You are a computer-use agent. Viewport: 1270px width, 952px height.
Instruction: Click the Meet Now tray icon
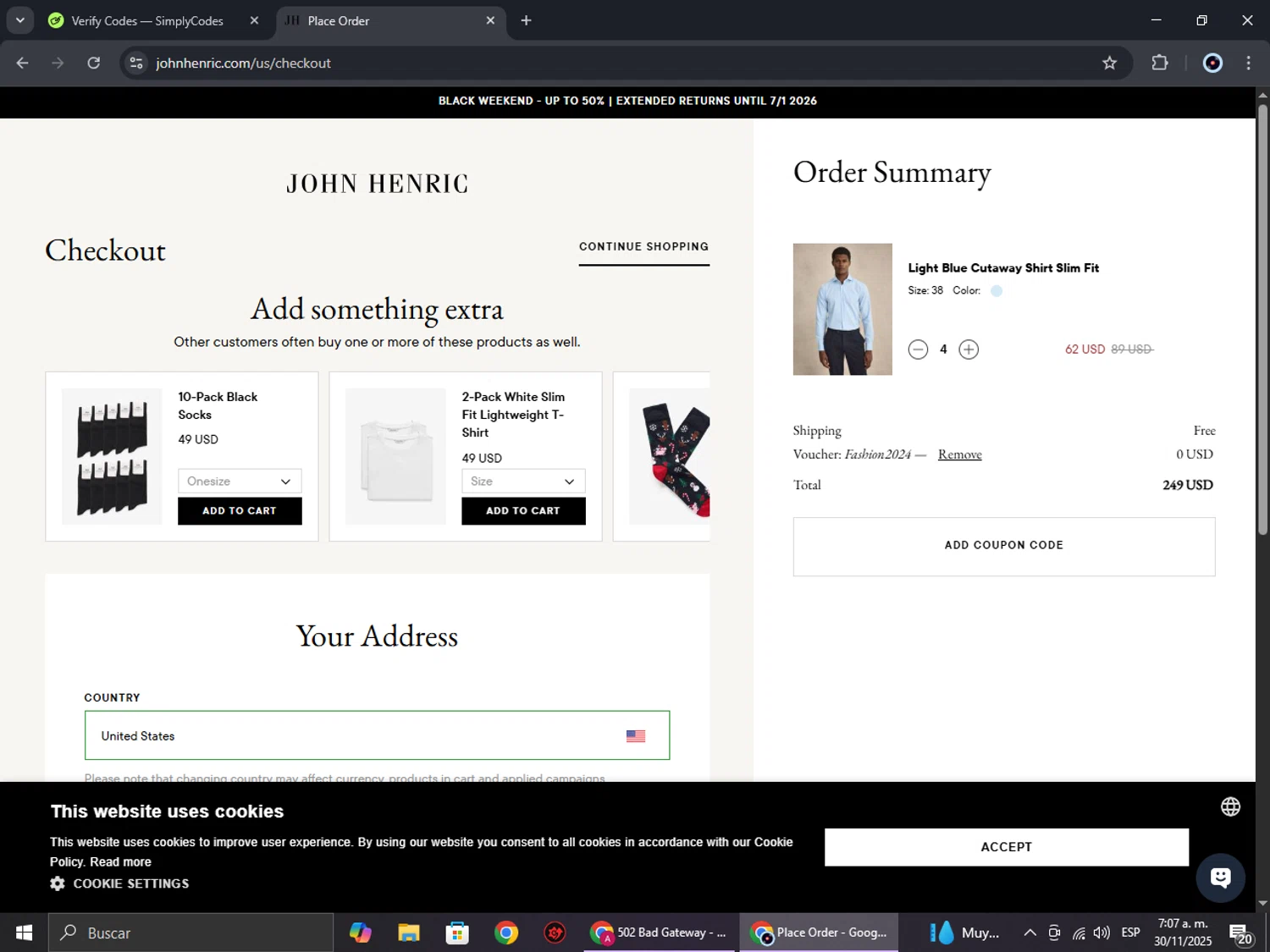click(1054, 933)
